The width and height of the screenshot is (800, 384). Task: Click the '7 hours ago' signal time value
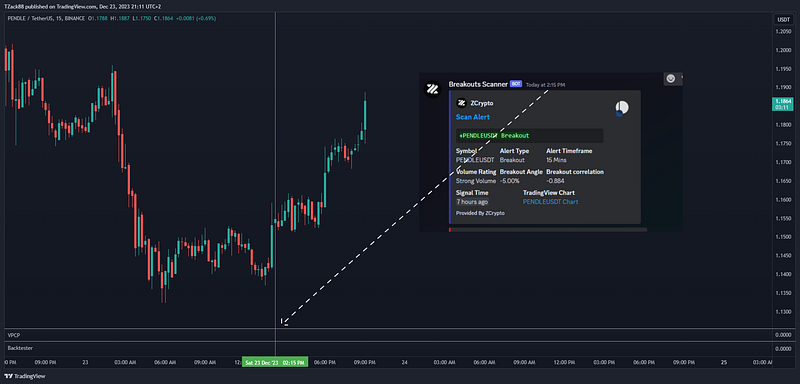472,202
